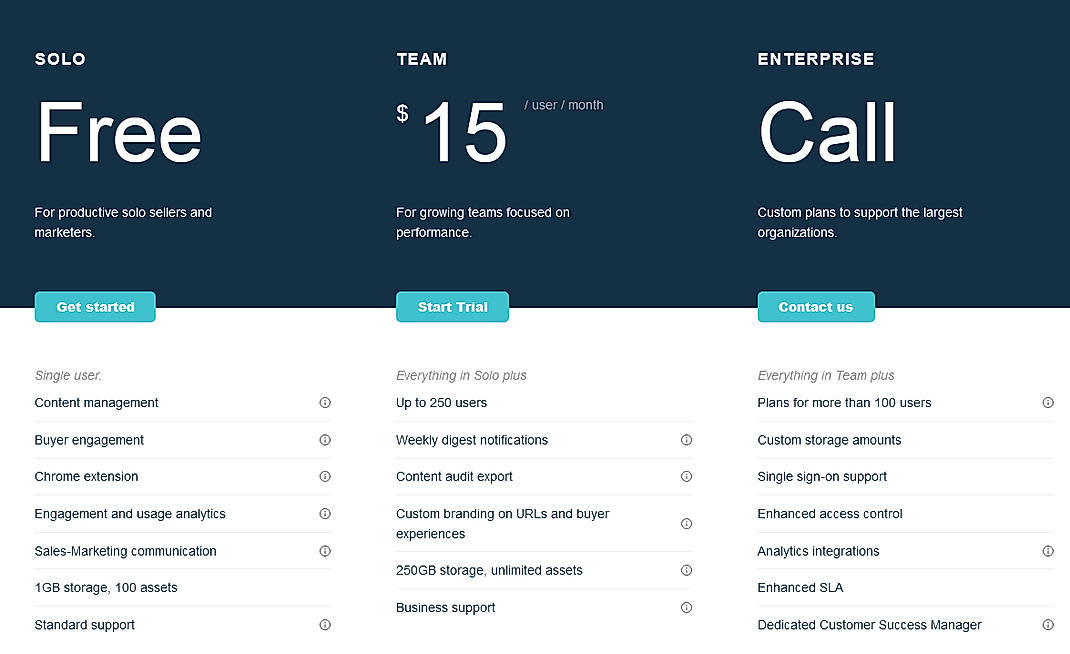Contact us about the Enterprise plan
This screenshot has width=1070, height=654.
[x=816, y=307]
